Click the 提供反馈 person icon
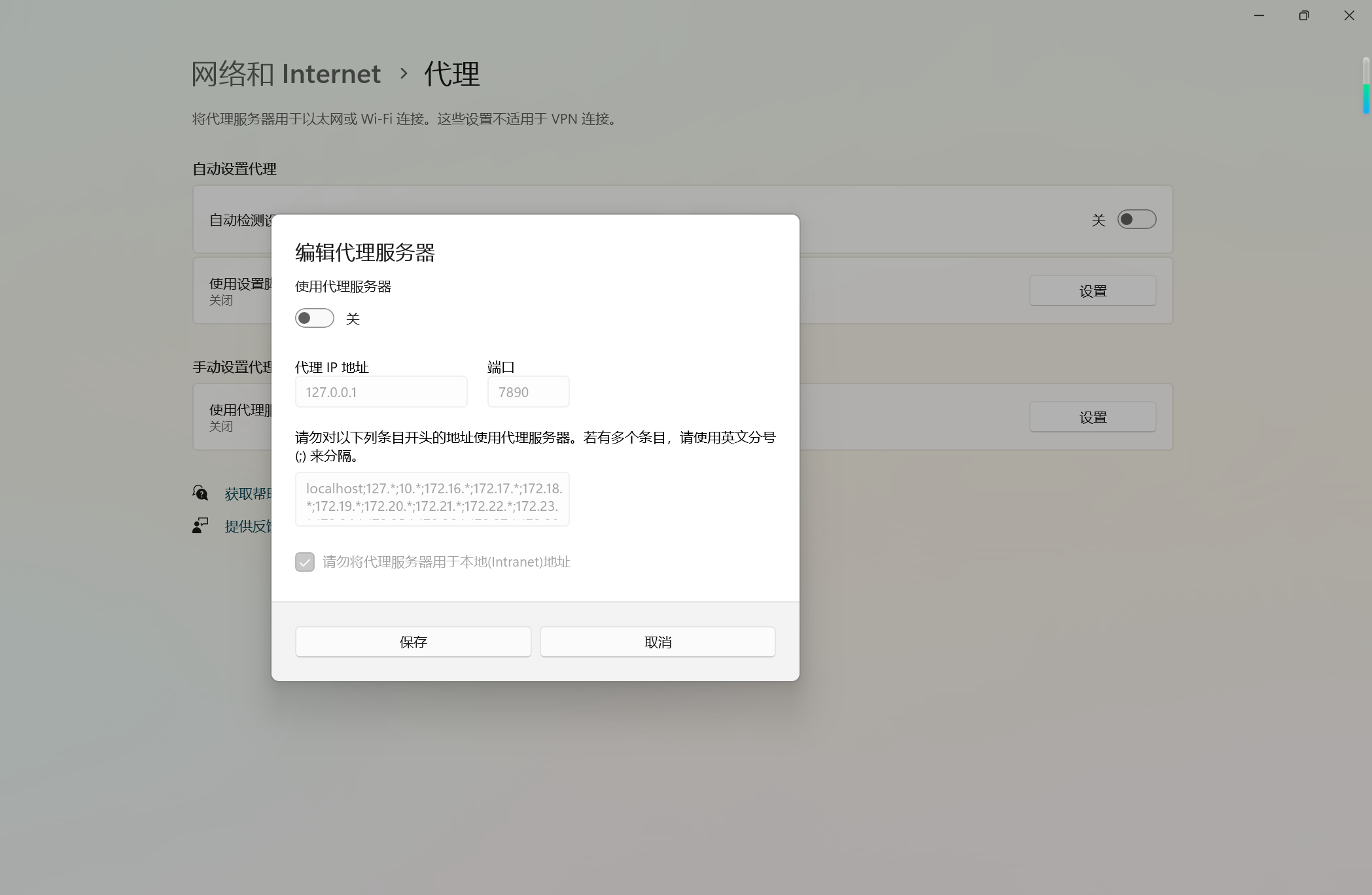Screen dimensions: 1372x895 200,525
